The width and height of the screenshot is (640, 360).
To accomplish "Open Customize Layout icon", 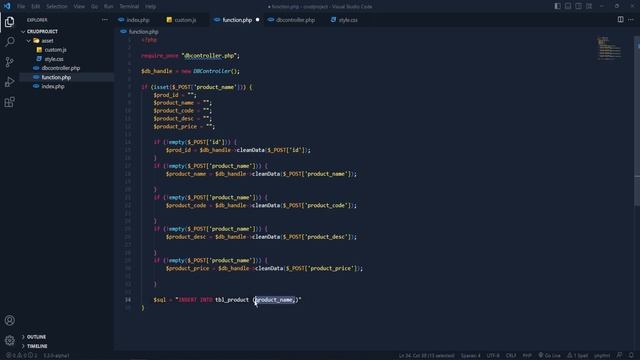I will tap(589, 6).
